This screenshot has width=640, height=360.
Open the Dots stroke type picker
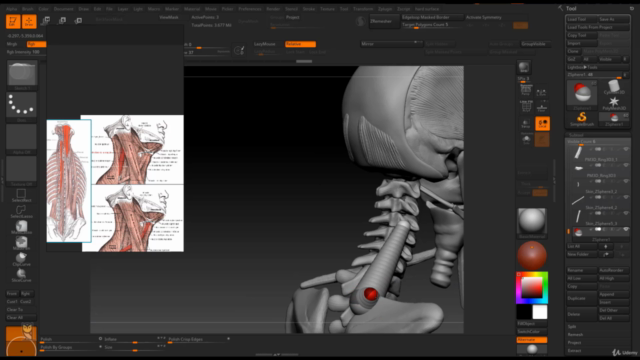pos(22,107)
